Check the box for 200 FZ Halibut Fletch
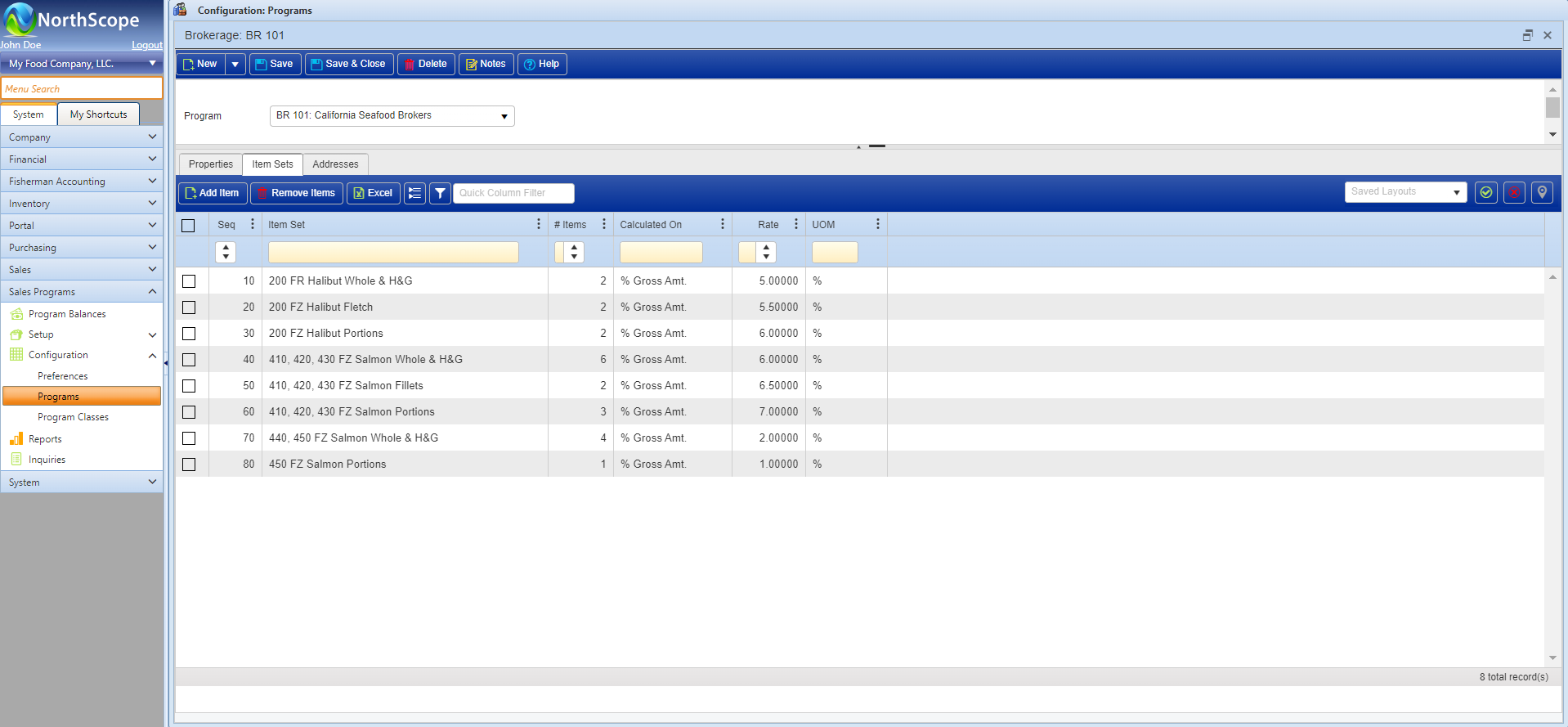Image resolution: width=1568 pixels, height=727 pixels. (x=189, y=307)
